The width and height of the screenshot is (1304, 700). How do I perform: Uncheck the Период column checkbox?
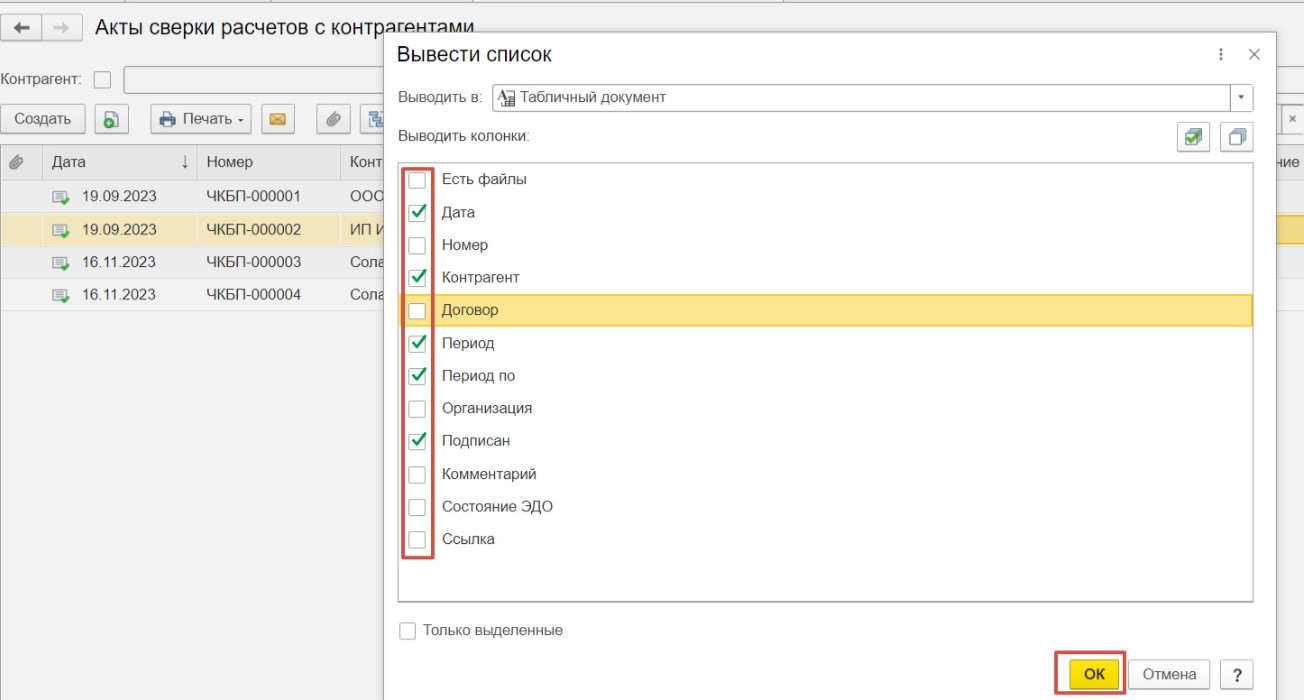tap(417, 343)
